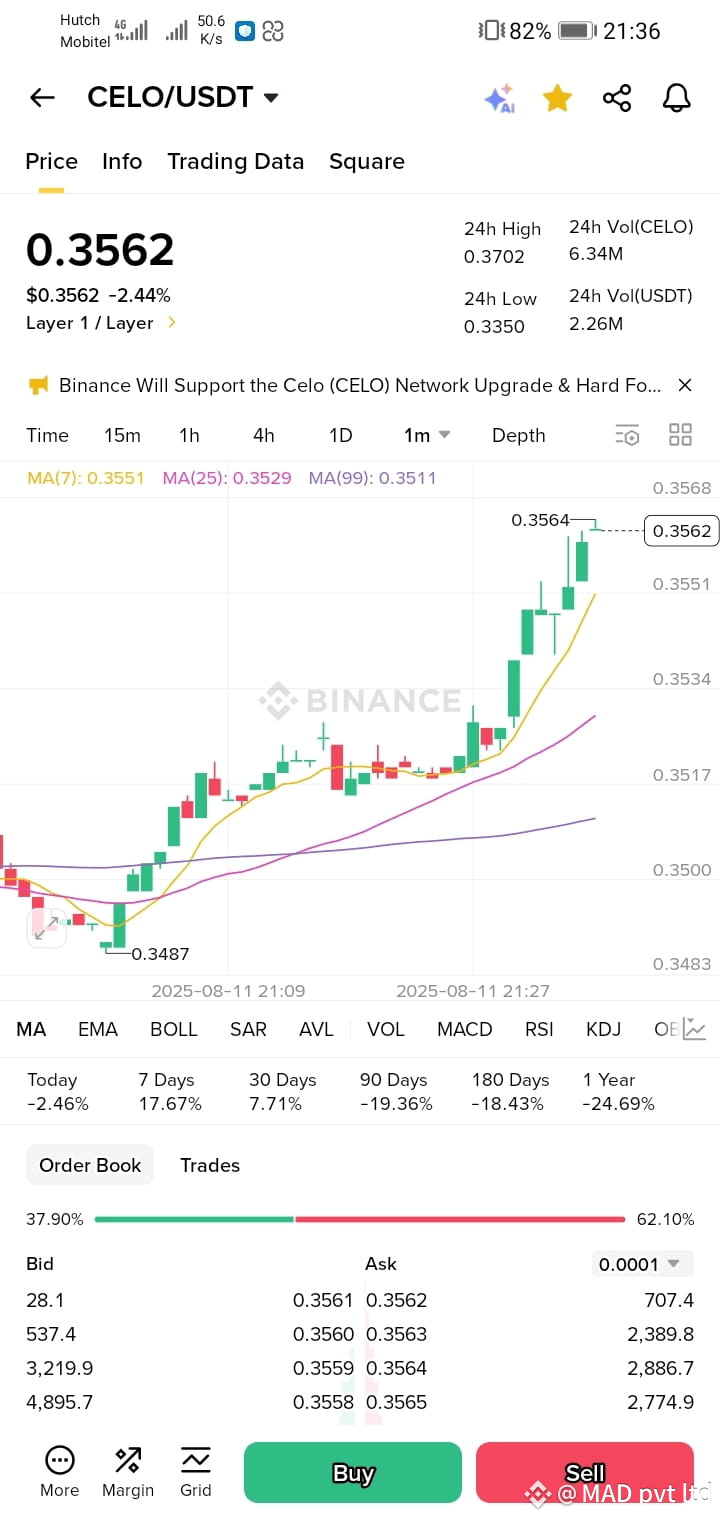This screenshot has height=1520, width=720.
Task: Open price alert bell icon
Action: pyautogui.click(x=677, y=98)
